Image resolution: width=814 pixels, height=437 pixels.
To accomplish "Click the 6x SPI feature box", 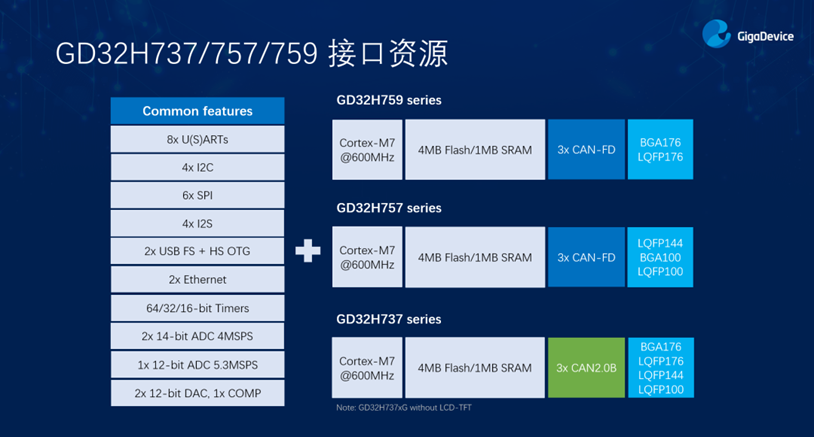I will pyautogui.click(x=197, y=195).
